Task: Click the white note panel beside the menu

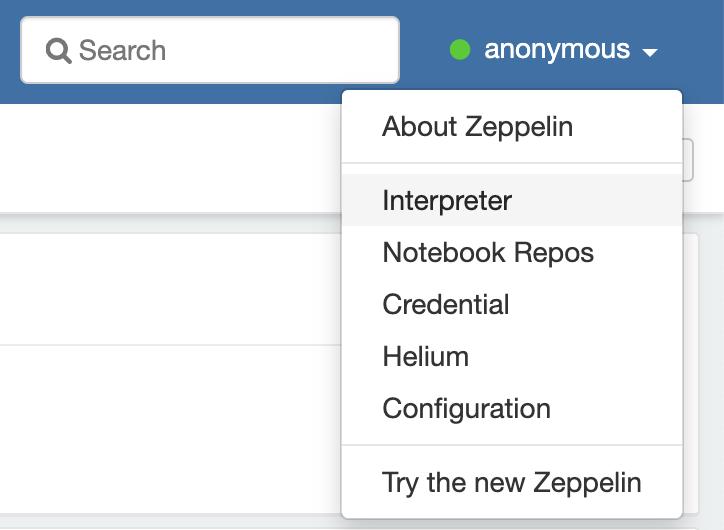Action: [x=171, y=289]
